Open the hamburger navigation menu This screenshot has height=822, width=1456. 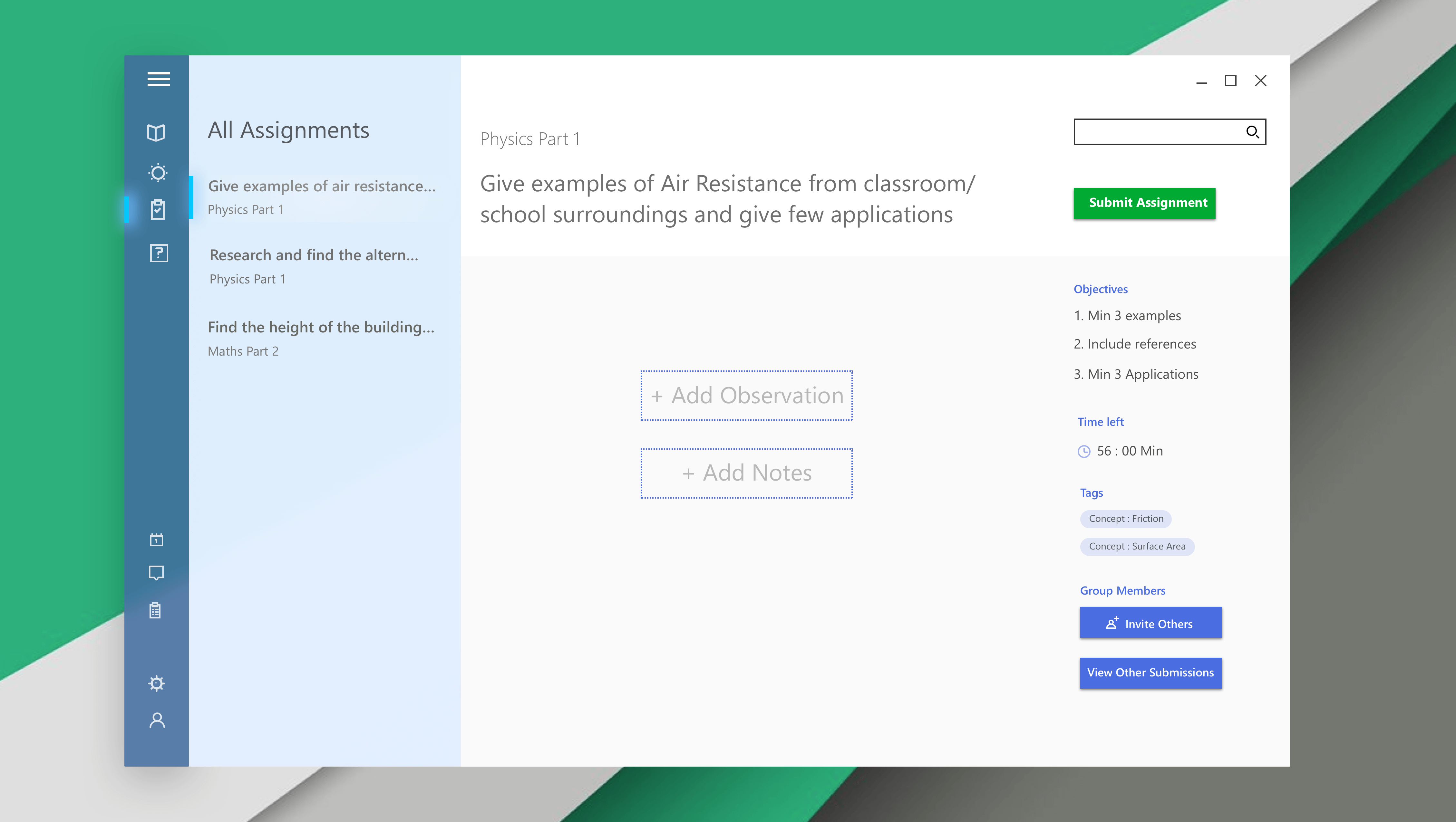(x=158, y=79)
